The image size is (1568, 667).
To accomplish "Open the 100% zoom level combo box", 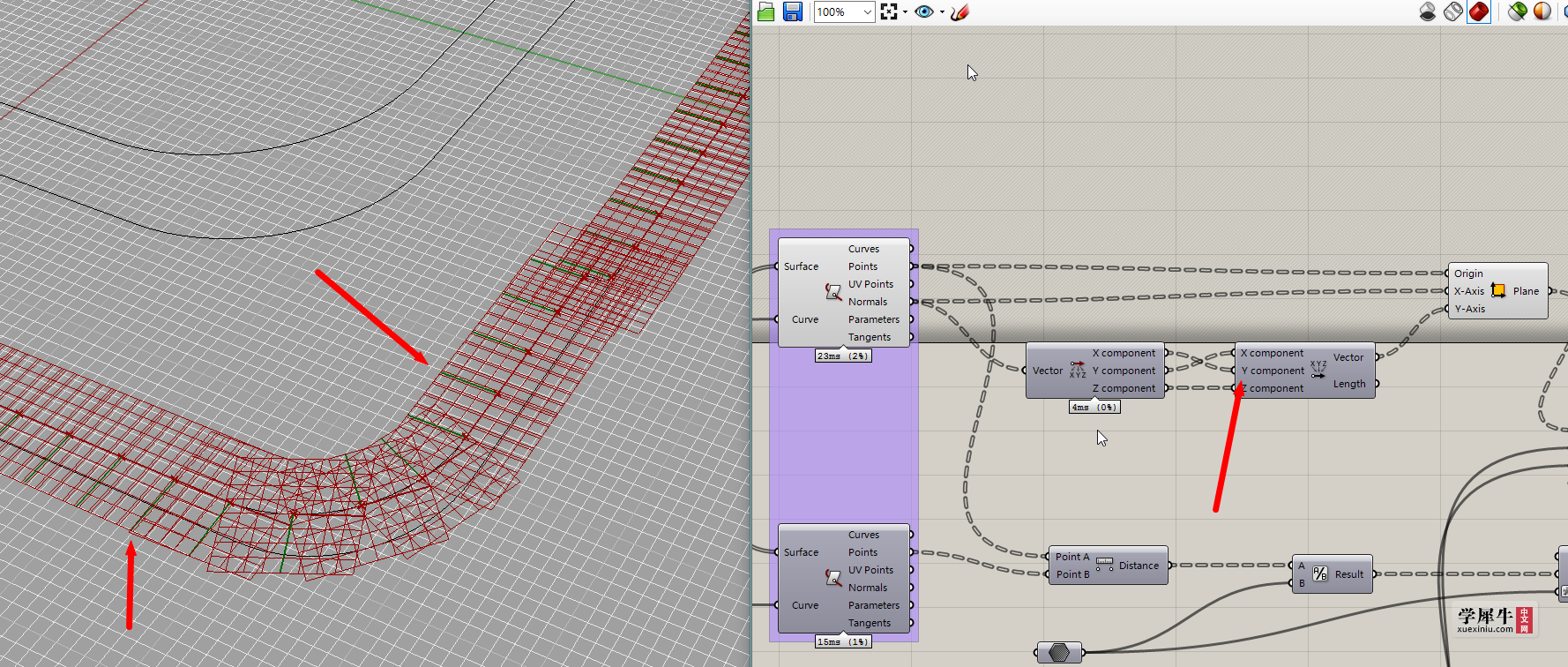I will [x=844, y=11].
